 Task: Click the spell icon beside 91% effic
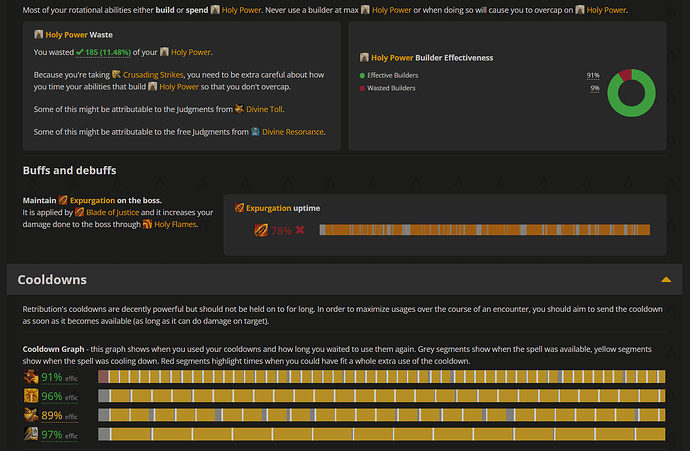click(32, 377)
